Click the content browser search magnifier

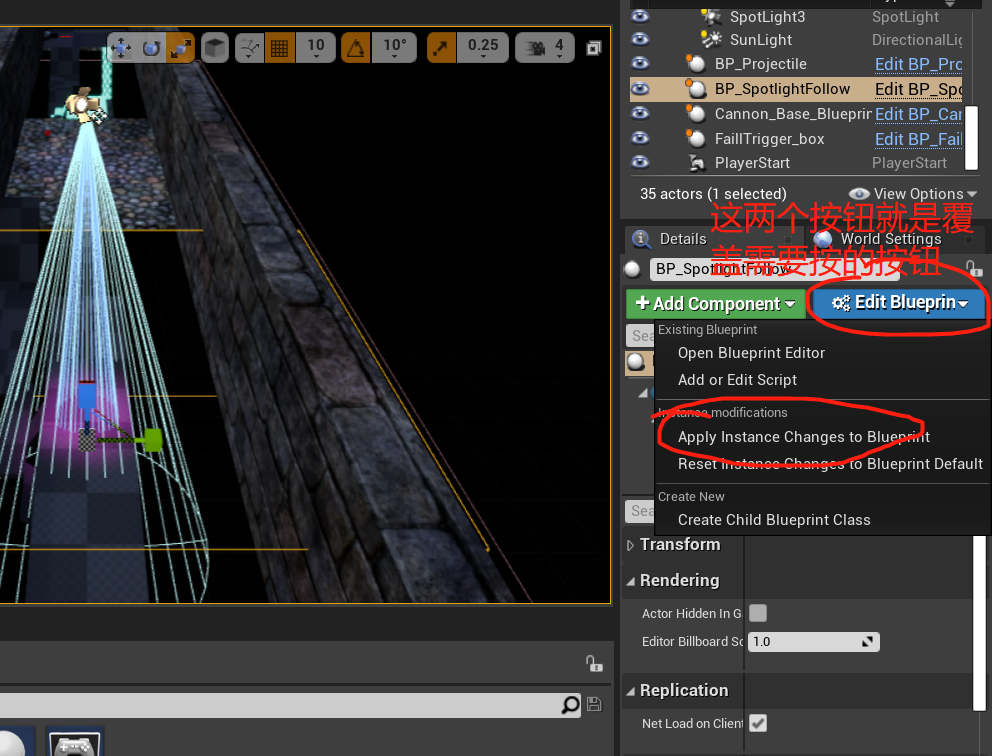570,704
